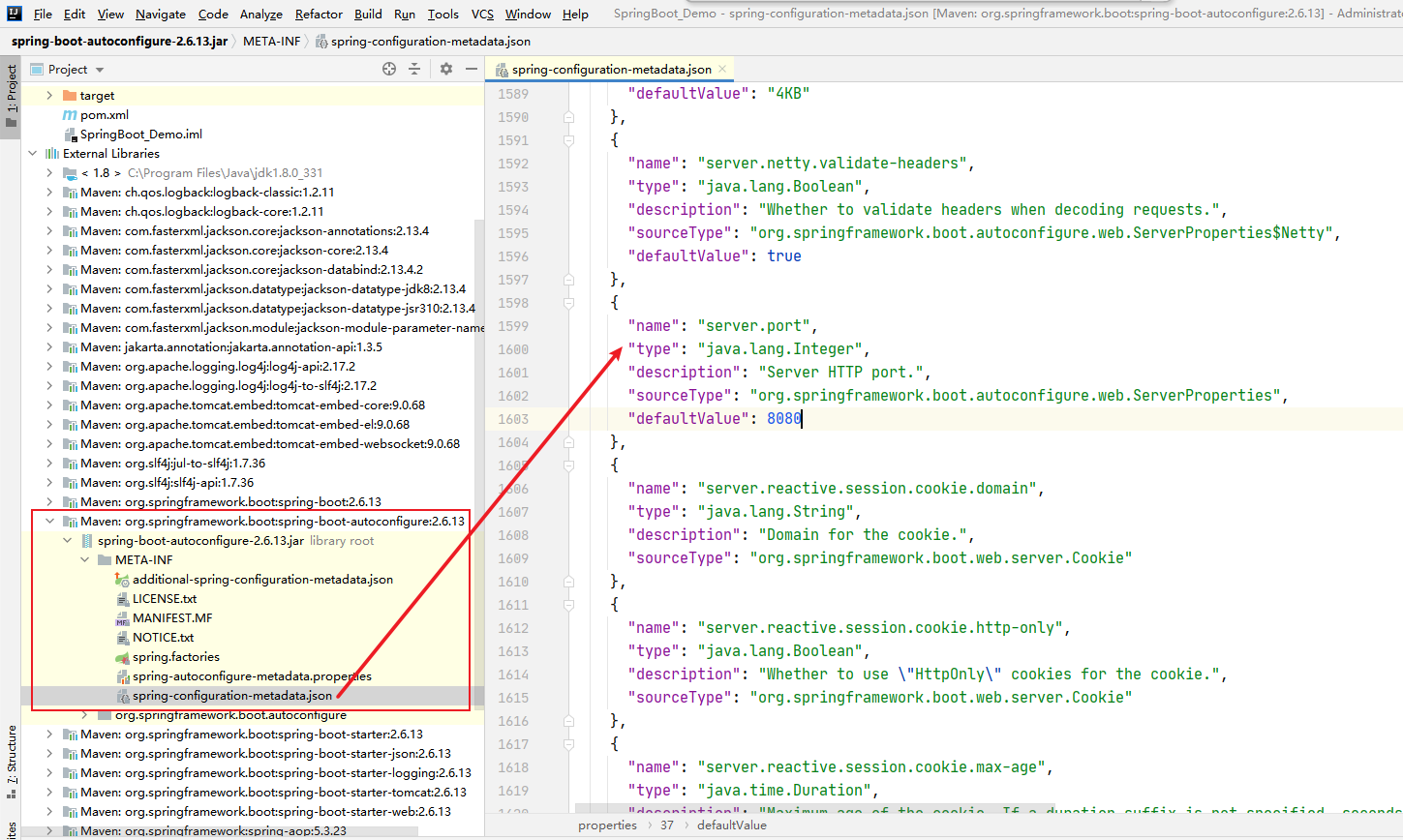
Task: Click line number 1603 in gutter
Action: tap(513, 418)
